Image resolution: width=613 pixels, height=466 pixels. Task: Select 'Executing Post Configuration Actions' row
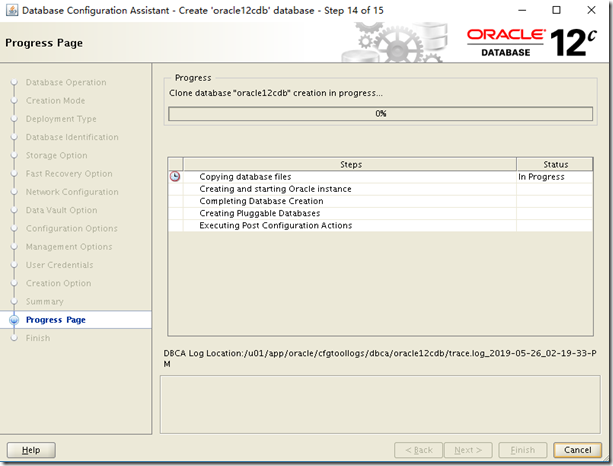(380, 225)
